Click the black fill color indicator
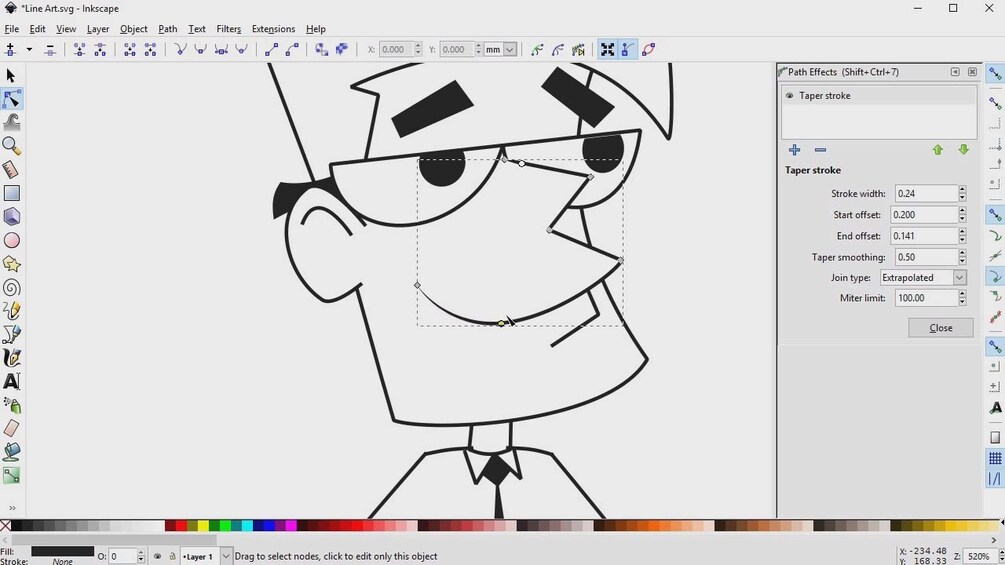Screen dimensions: 1005x565 tap(62, 551)
